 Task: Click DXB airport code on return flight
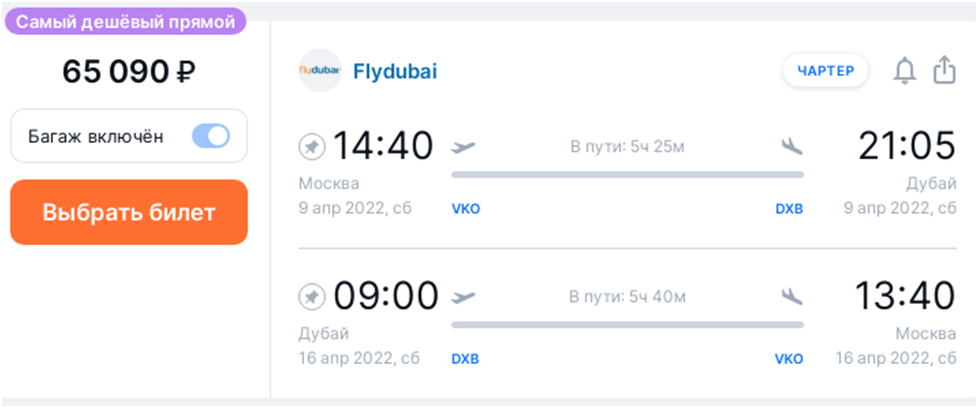tap(465, 359)
